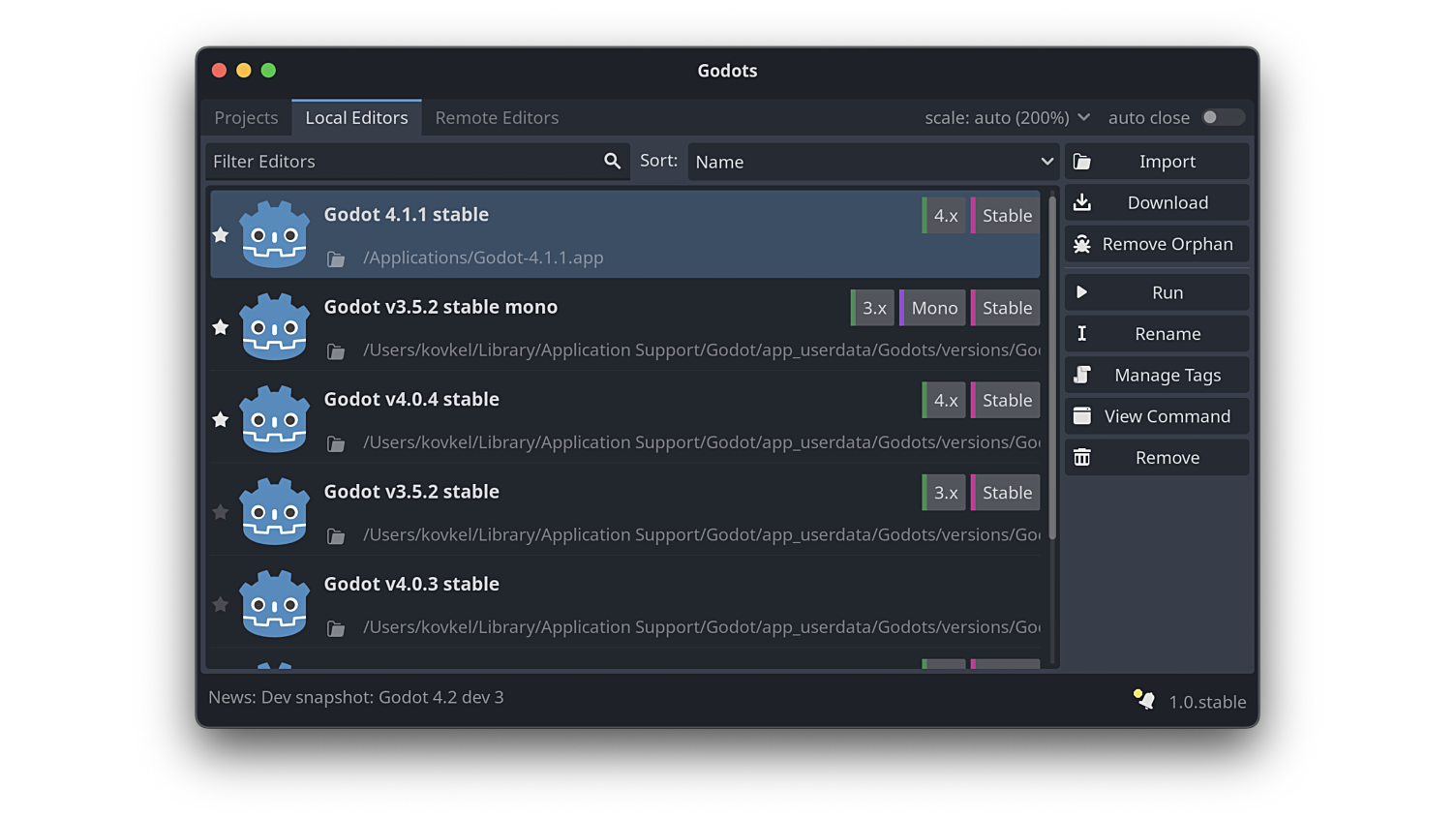The height and width of the screenshot is (819, 1456).
Task: Unfavorite Godot 4.1.1 stable star
Action: click(x=221, y=235)
